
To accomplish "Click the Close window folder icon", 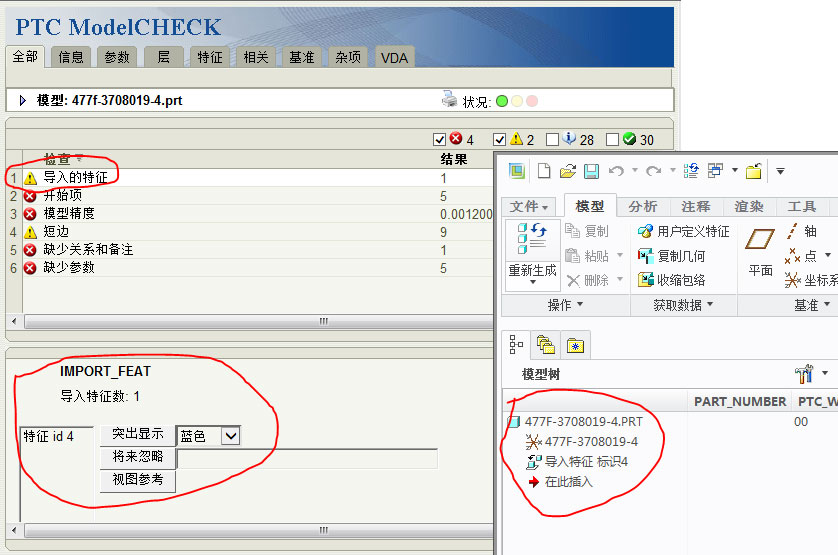I will (x=754, y=171).
